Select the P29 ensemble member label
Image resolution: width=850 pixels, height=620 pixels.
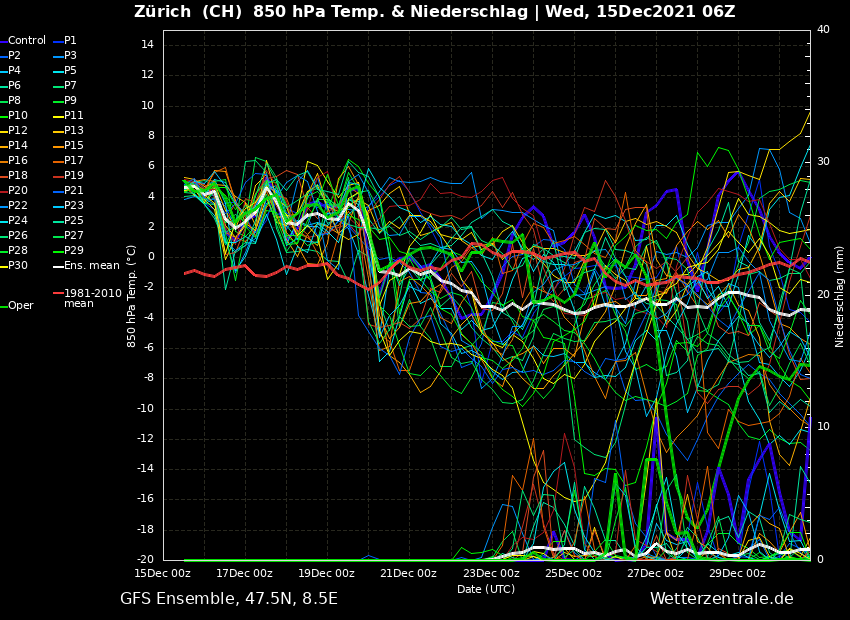[x=74, y=251]
